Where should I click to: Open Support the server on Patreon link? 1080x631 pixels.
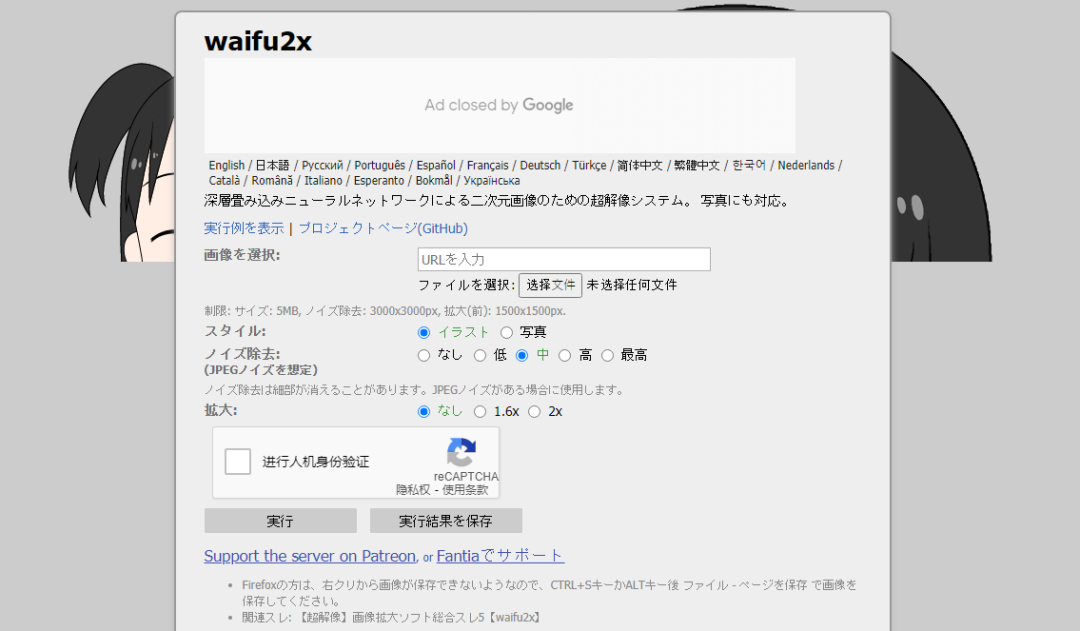click(310, 556)
